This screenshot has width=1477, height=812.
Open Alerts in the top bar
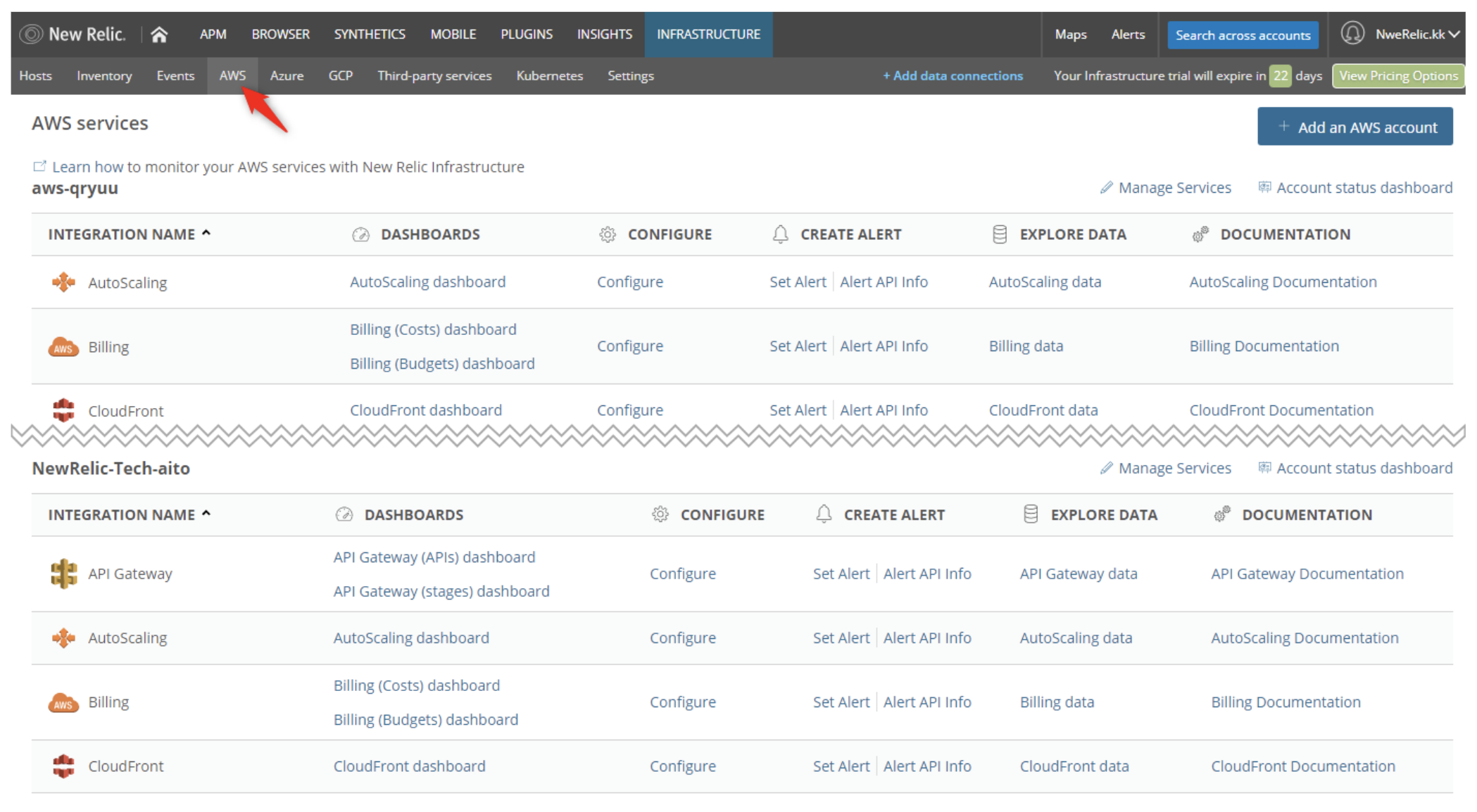[1128, 34]
